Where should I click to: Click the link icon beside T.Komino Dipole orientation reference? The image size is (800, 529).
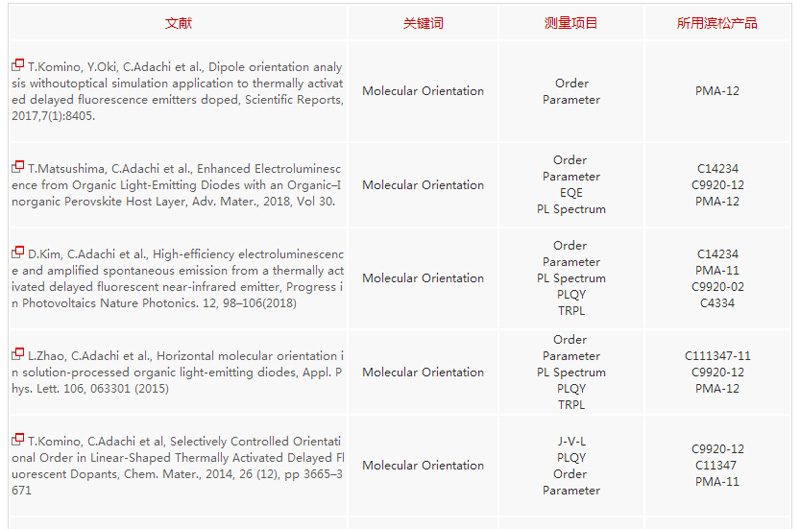tap(18, 65)
